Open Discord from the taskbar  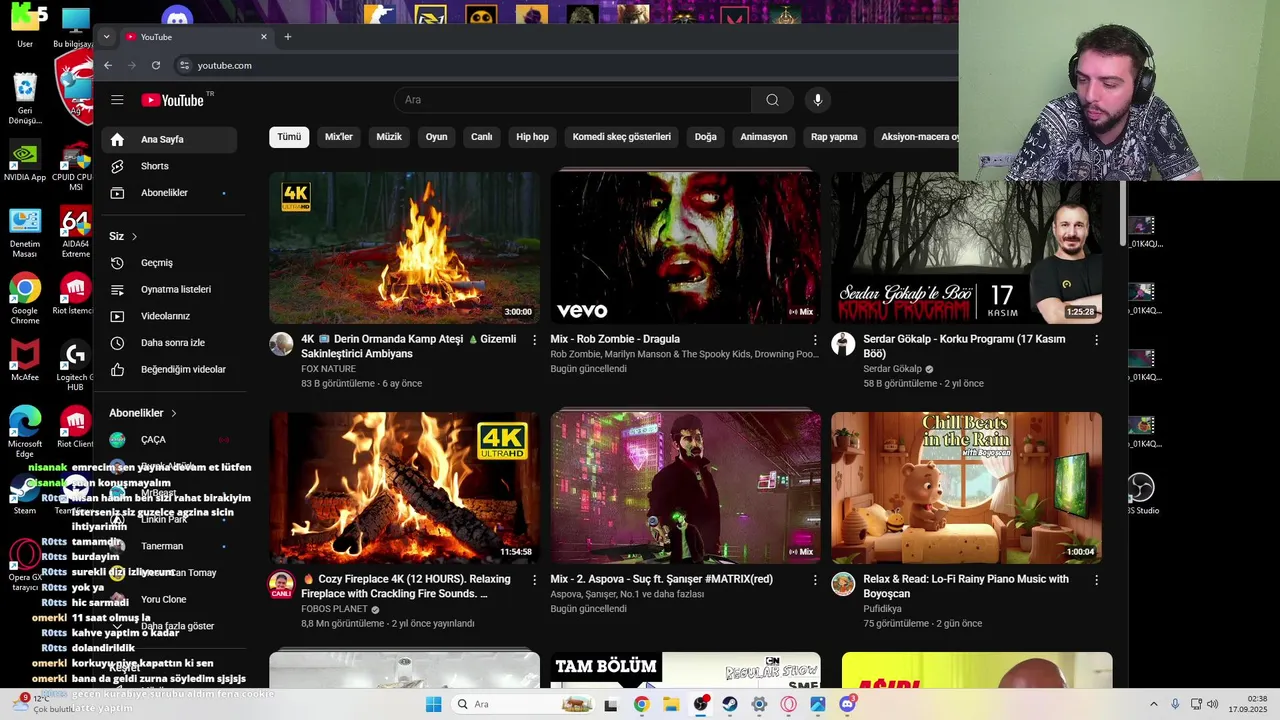[848, 704]
